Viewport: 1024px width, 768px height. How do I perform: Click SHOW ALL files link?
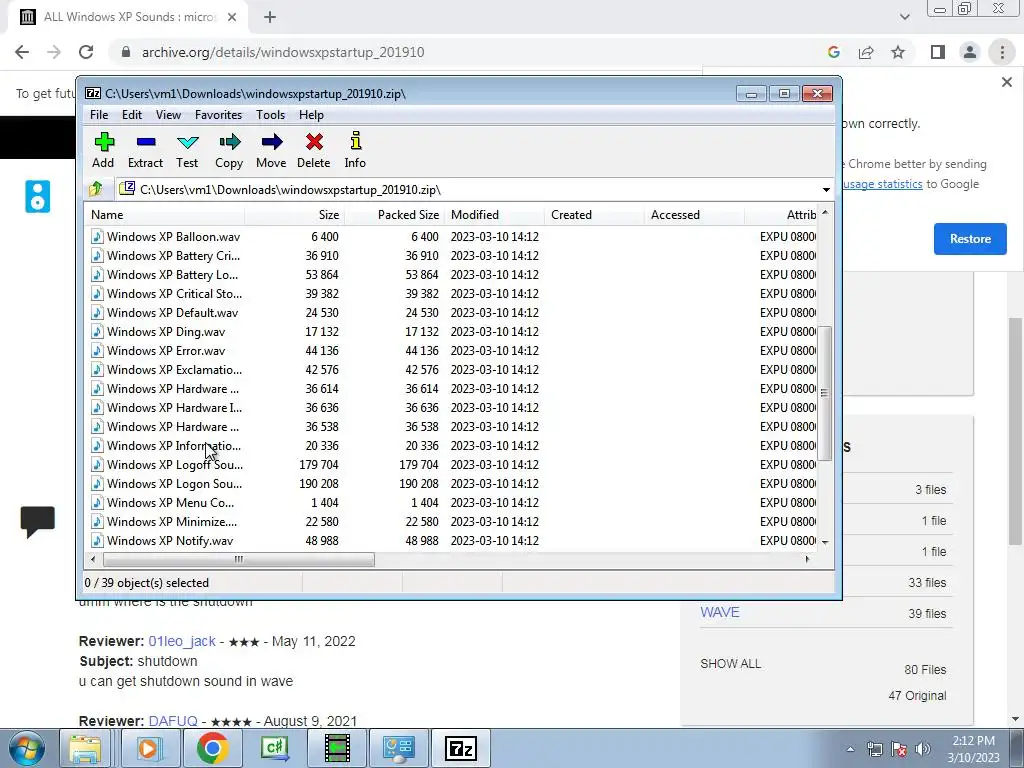tap(730, 664)
